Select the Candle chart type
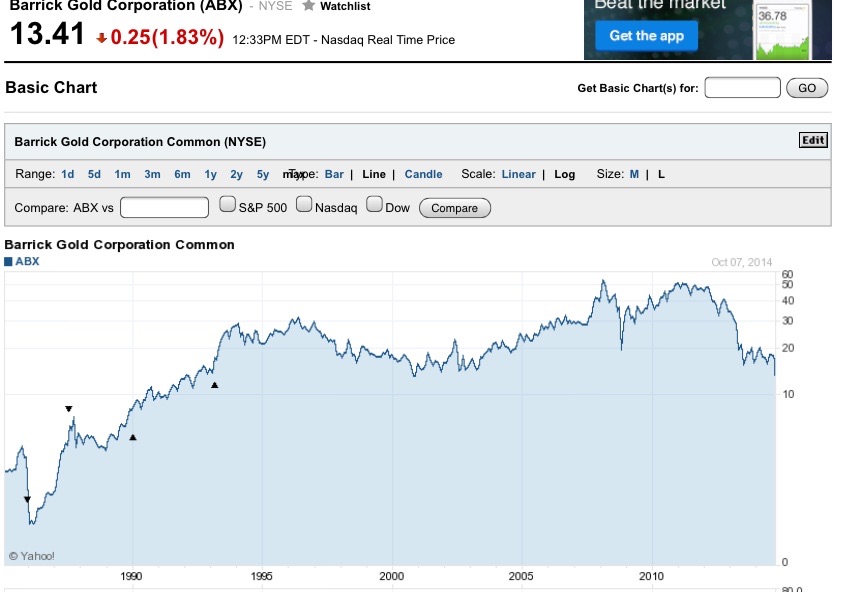Viewport: 841px width, 592px height. click(x=423, y=173)
